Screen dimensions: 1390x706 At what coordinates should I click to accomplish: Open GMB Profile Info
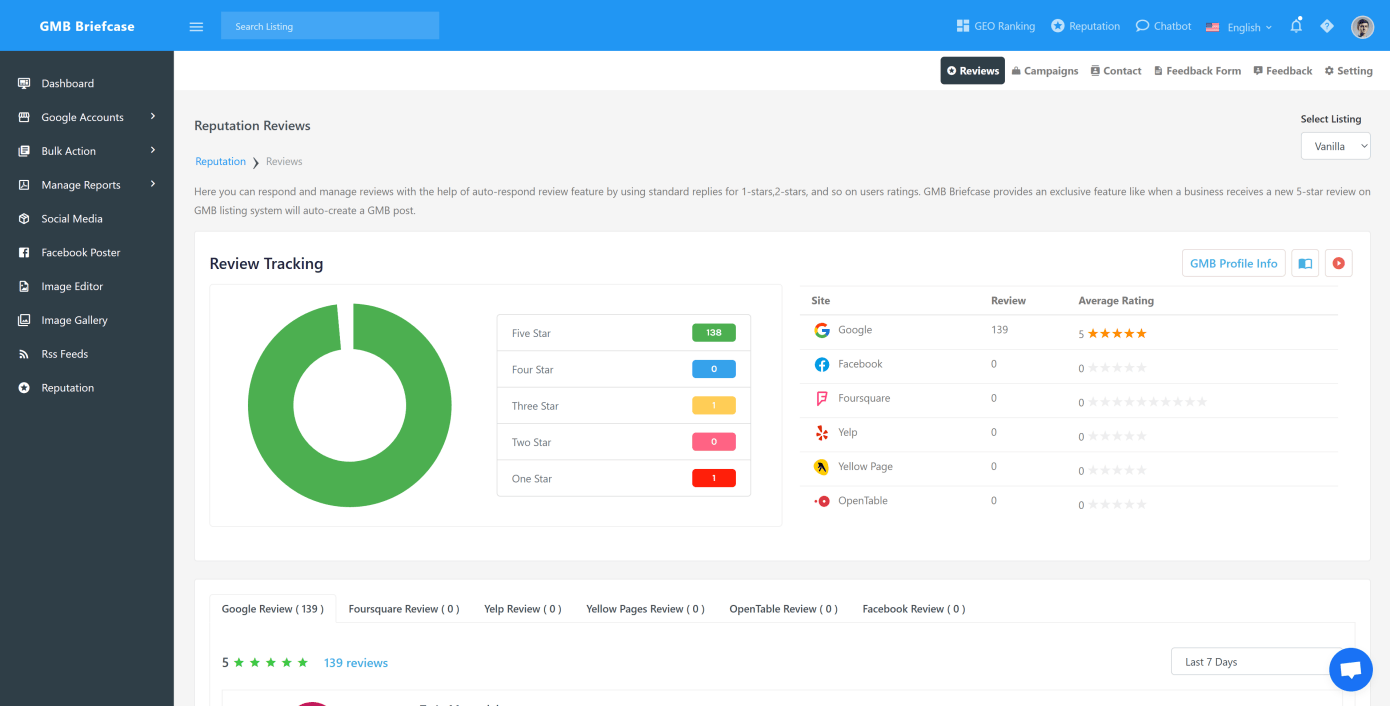click(1233, 263)
